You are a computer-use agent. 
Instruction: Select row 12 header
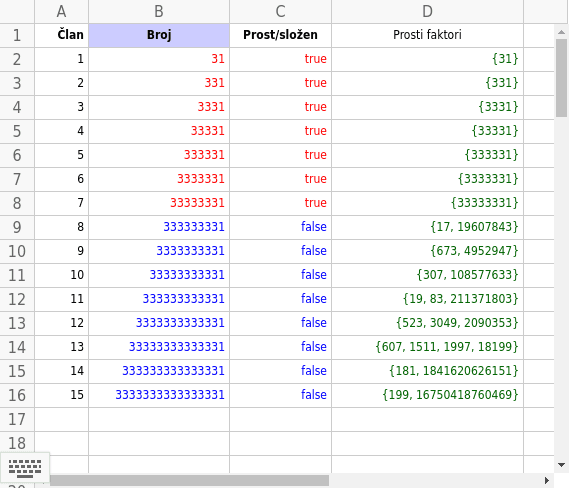pyautogui.click(x=17, y=300)
